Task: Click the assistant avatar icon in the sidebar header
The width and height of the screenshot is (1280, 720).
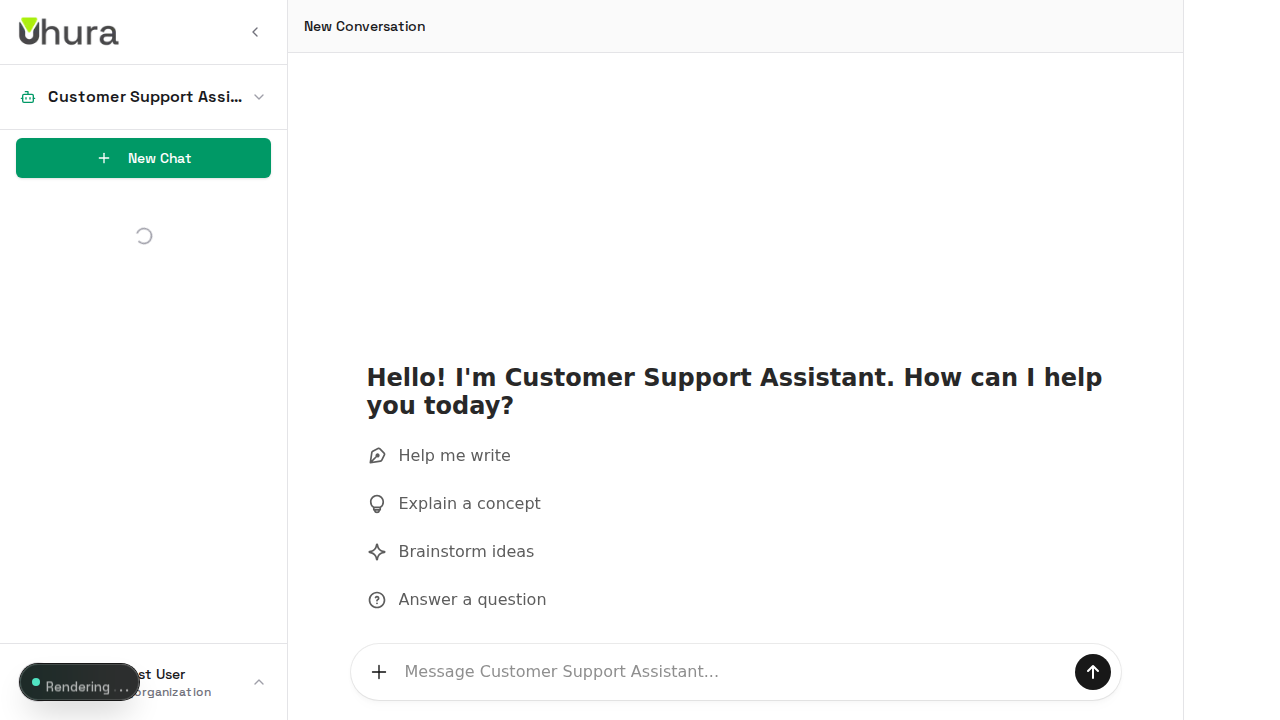Action: click(27, 96)
